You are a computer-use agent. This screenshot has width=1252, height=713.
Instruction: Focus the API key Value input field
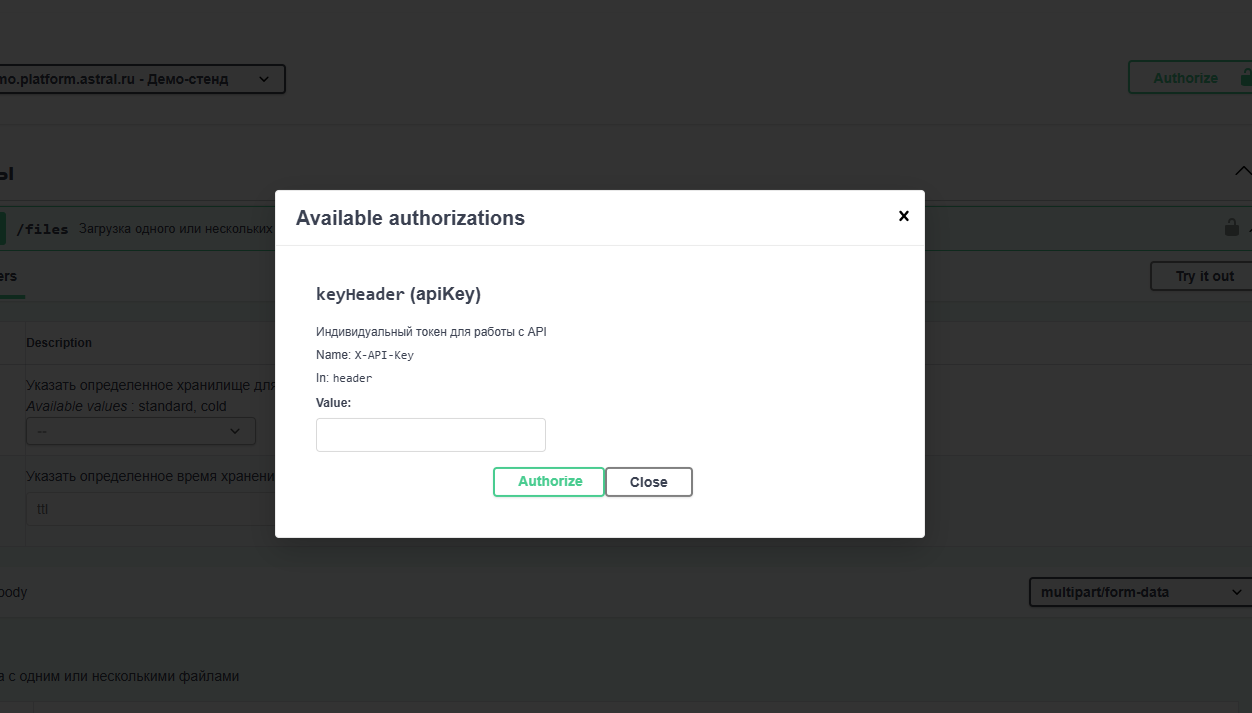click(431, 435)
